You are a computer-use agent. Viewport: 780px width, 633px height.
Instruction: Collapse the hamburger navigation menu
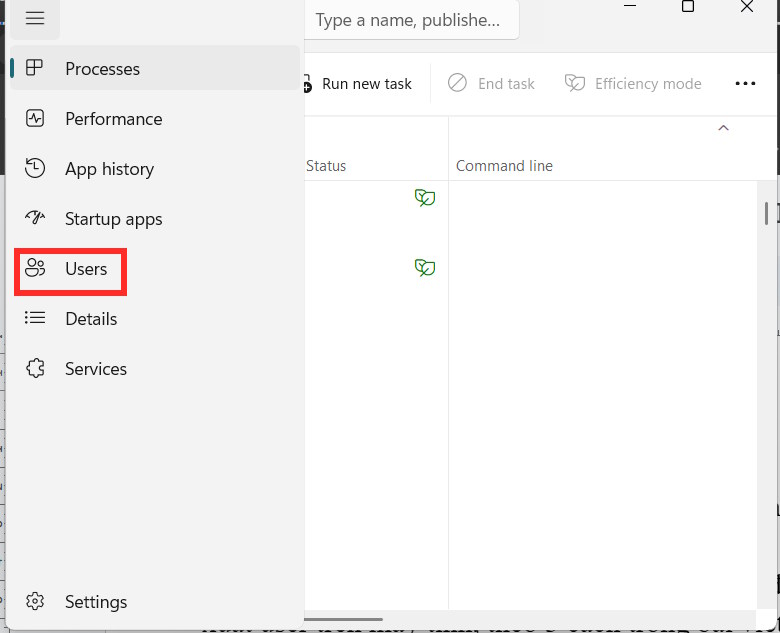pos(35,18)
